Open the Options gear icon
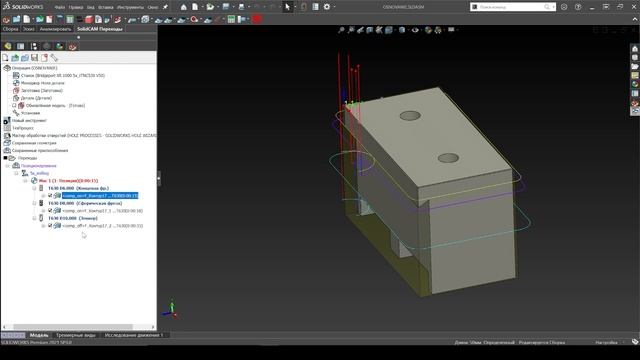This screenshot has width=640, height=360. (327, 7)
